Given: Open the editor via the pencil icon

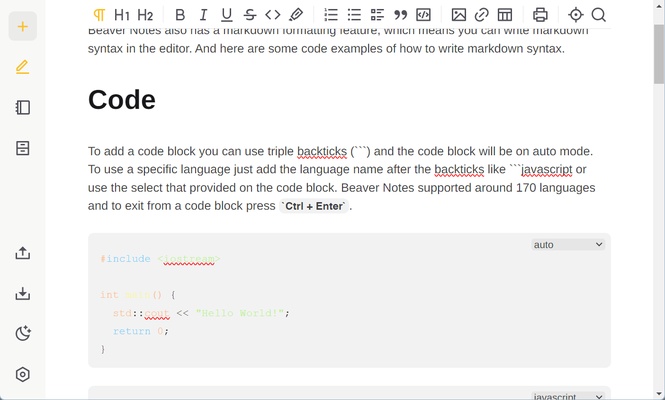Looking at the screenshot, I should click(x=22, y=67).
